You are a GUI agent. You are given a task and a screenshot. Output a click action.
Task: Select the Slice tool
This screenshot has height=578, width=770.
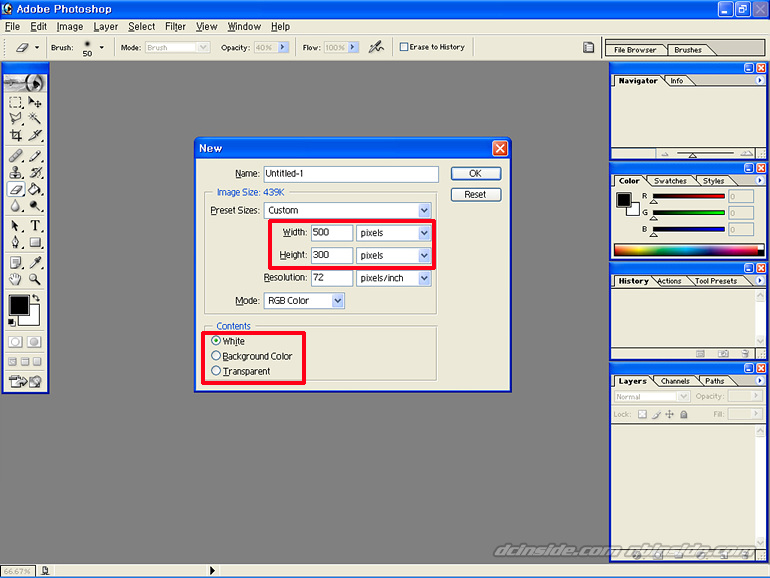tap(34, 135)
